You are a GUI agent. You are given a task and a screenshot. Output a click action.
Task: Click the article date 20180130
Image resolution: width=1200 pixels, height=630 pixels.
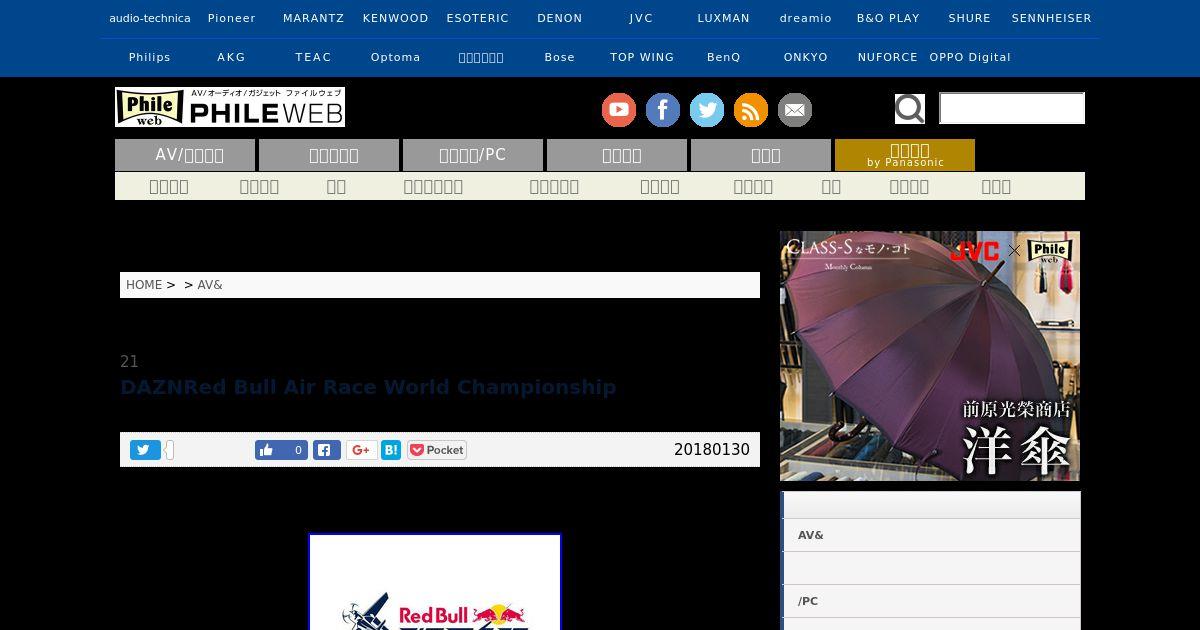712,450
